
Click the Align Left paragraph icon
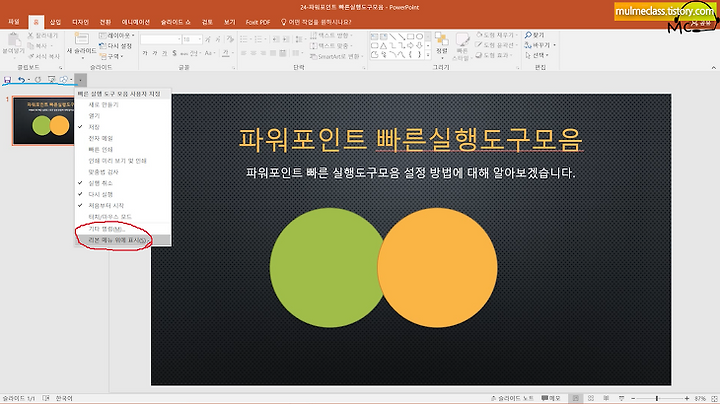click(243, 53)
